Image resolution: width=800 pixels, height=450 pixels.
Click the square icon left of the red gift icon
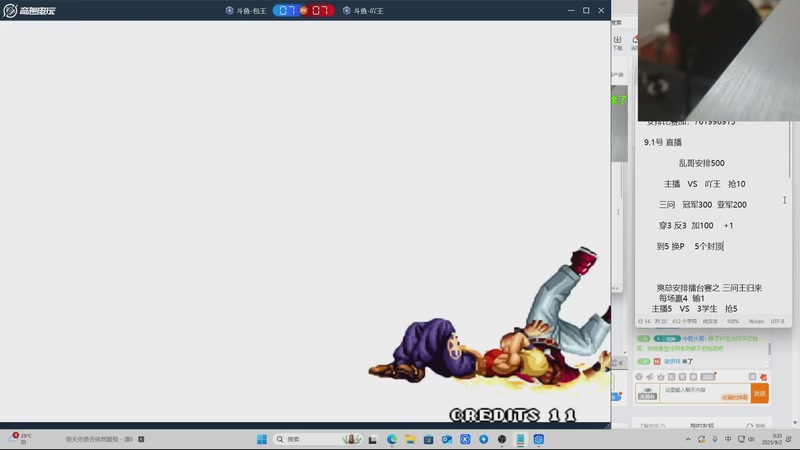[752, 377]
